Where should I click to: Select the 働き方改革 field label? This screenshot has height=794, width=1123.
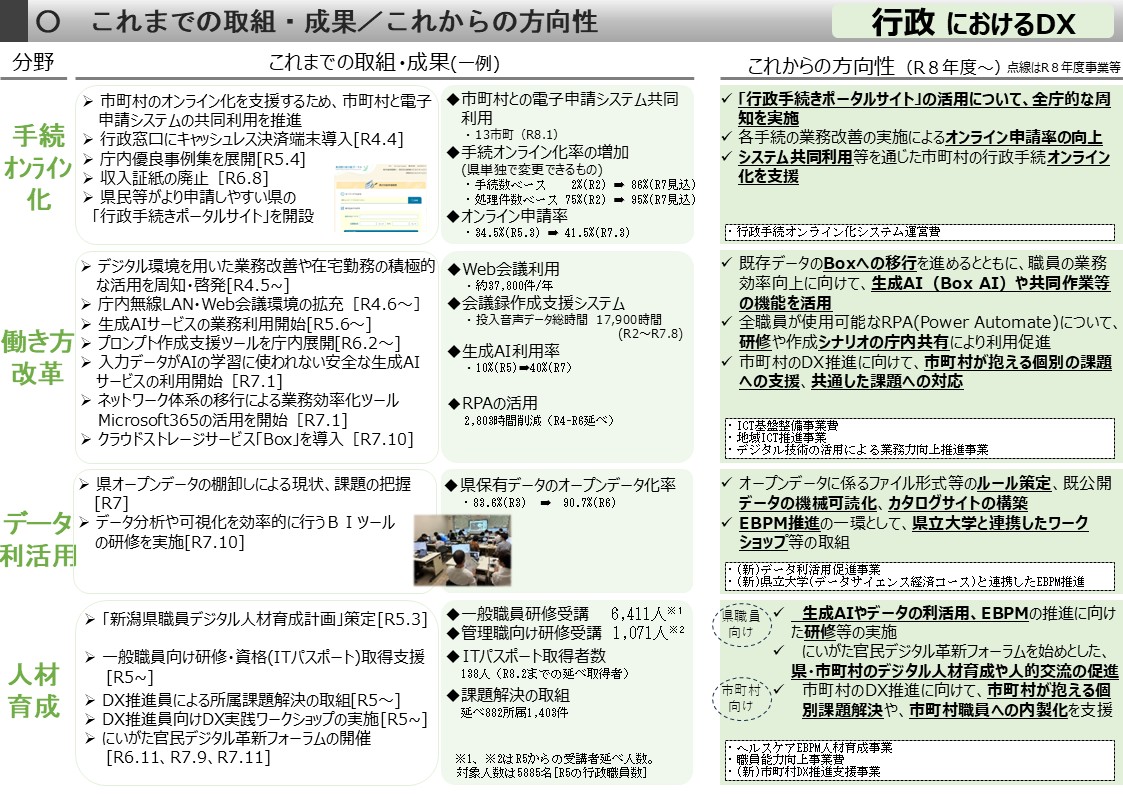tap(37, 357)
